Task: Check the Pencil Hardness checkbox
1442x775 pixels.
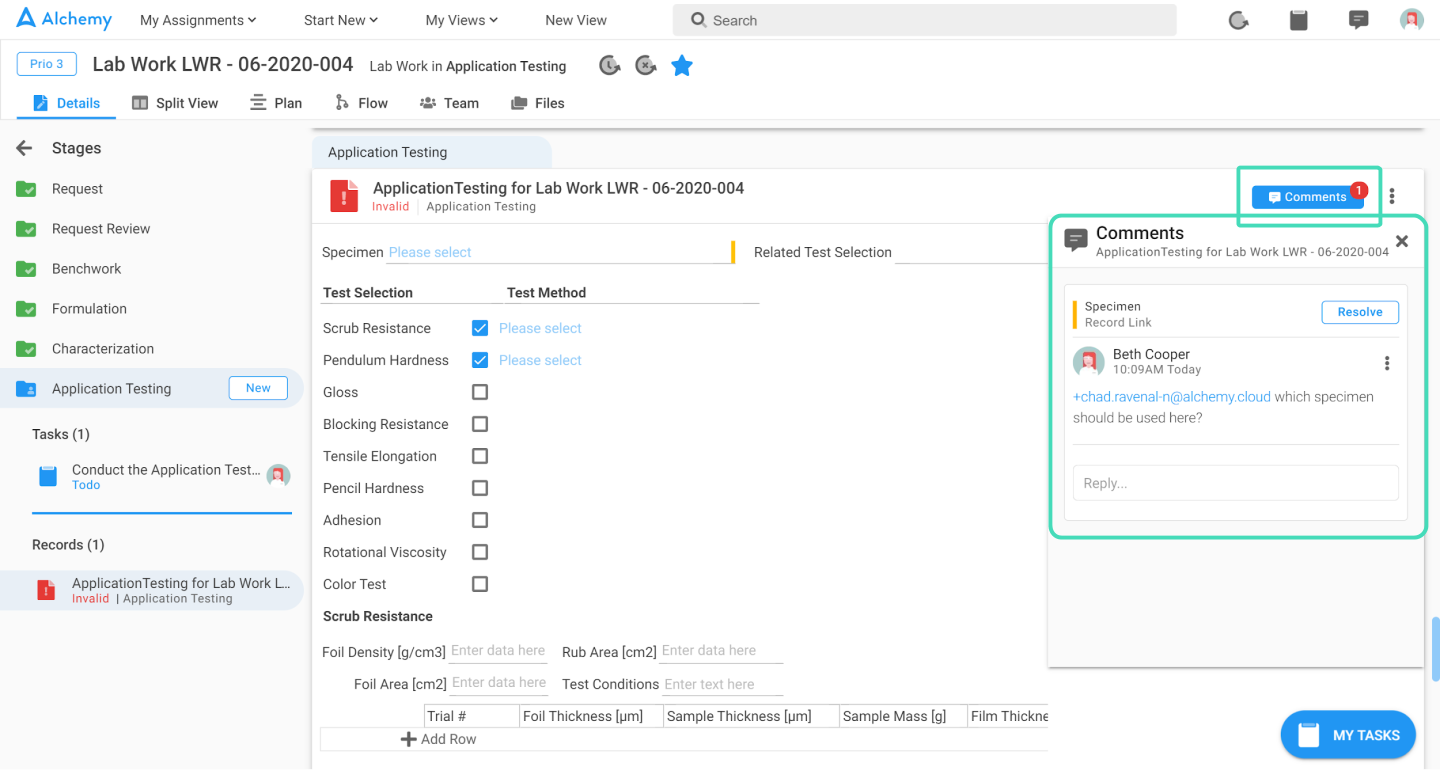Action: [480, 488]
